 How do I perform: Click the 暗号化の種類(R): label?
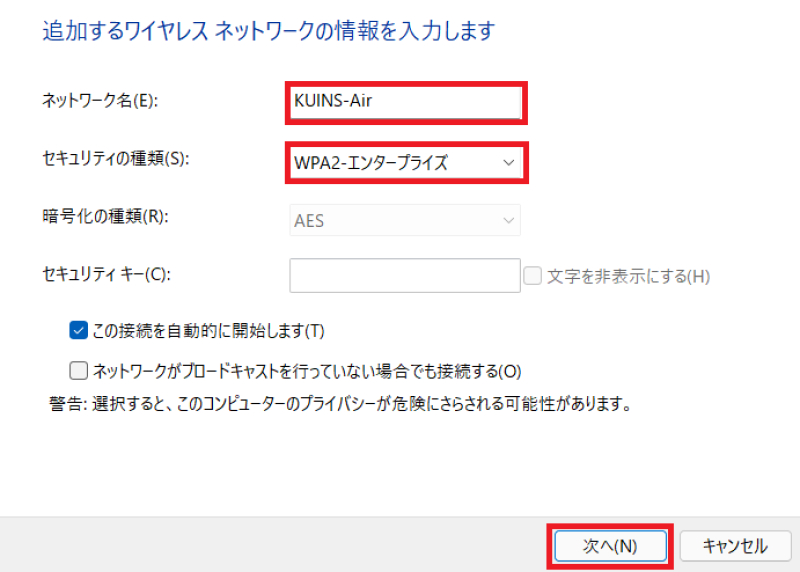click(105, 216)
